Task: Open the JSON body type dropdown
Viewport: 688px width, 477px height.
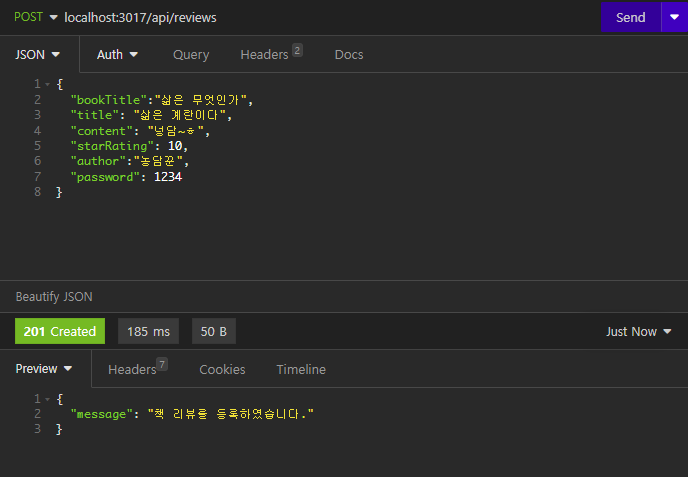Action: [x=37, y=54]
